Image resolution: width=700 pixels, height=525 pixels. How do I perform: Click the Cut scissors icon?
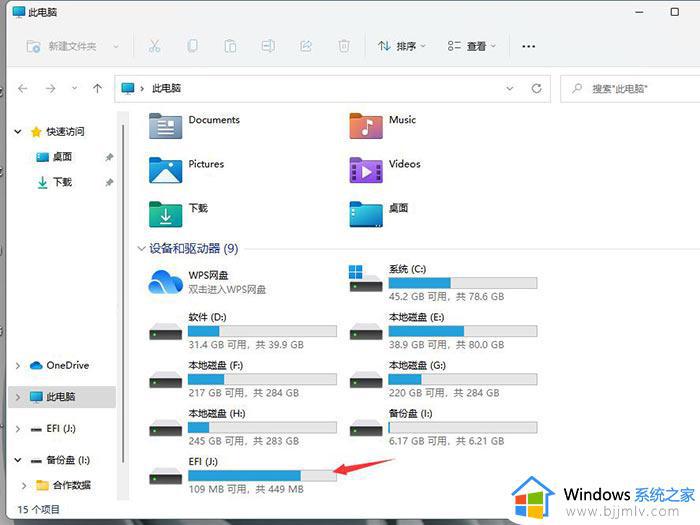pos(154,46)
